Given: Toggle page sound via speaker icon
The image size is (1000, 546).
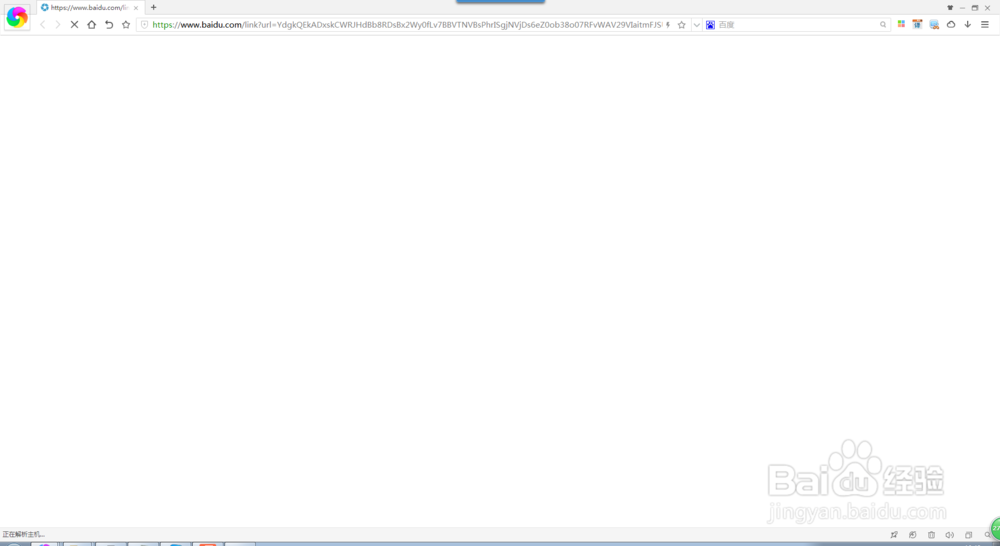Looking at the screenshot, I should 950,535.
